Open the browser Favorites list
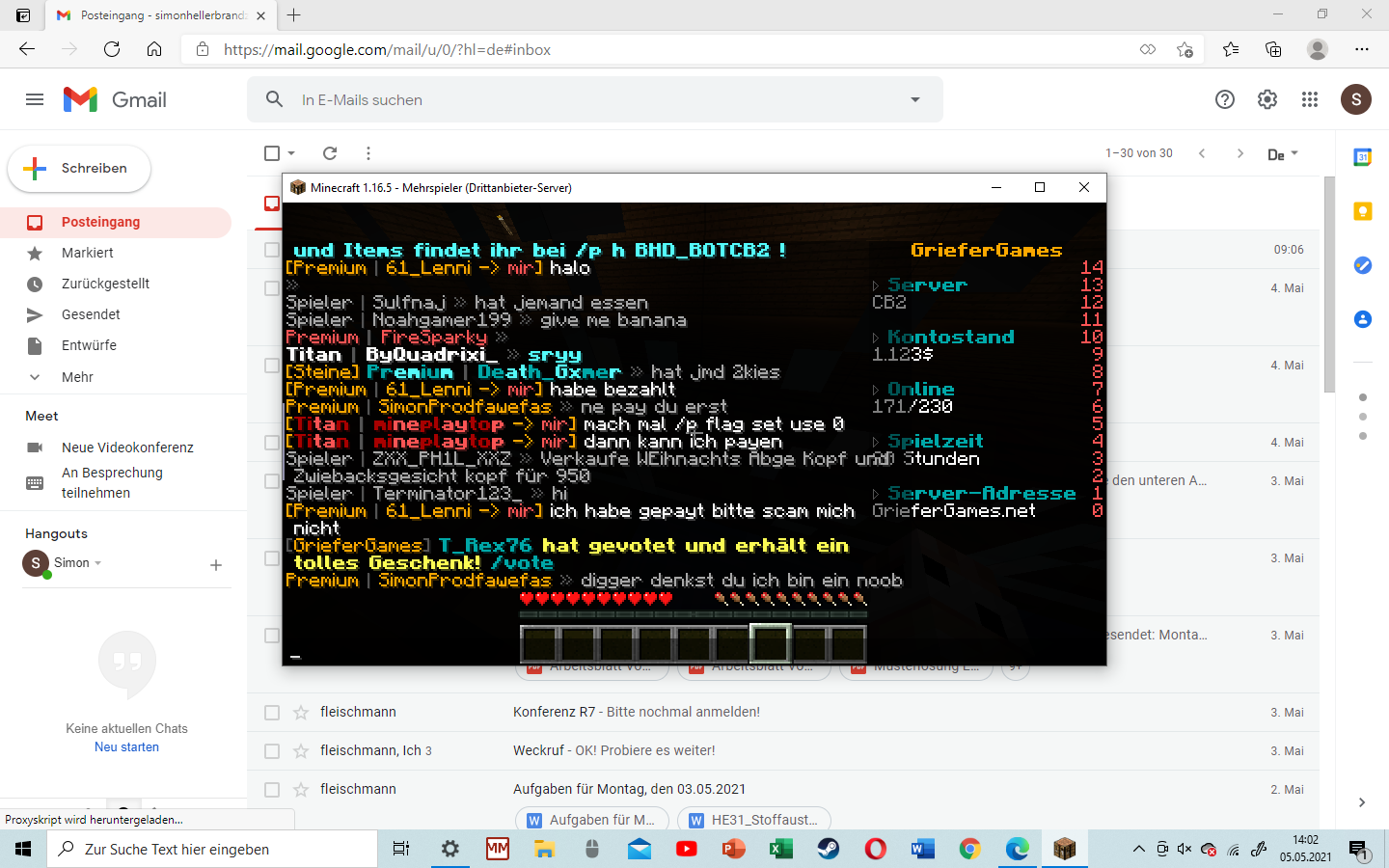 [x=1231, y=49]
